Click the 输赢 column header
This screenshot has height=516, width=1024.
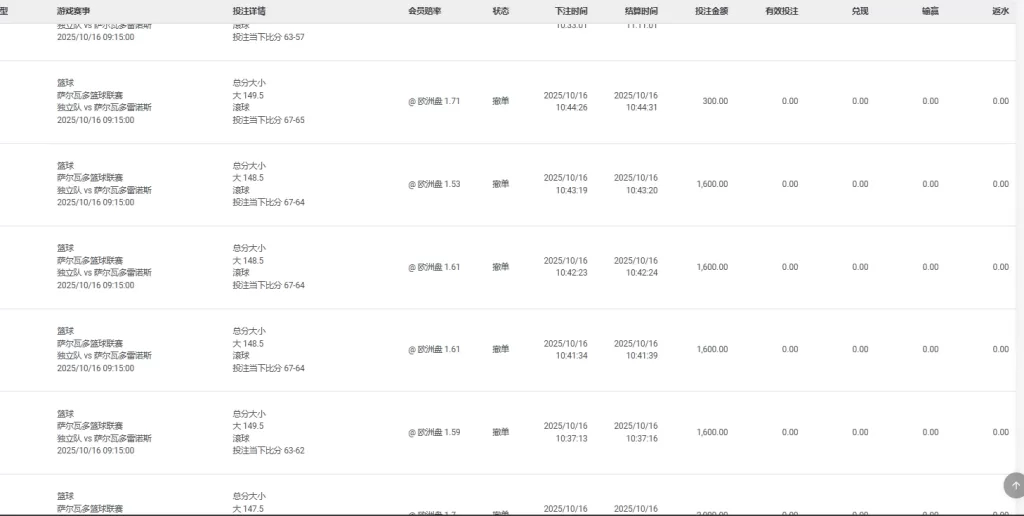(x=930, y=11)
